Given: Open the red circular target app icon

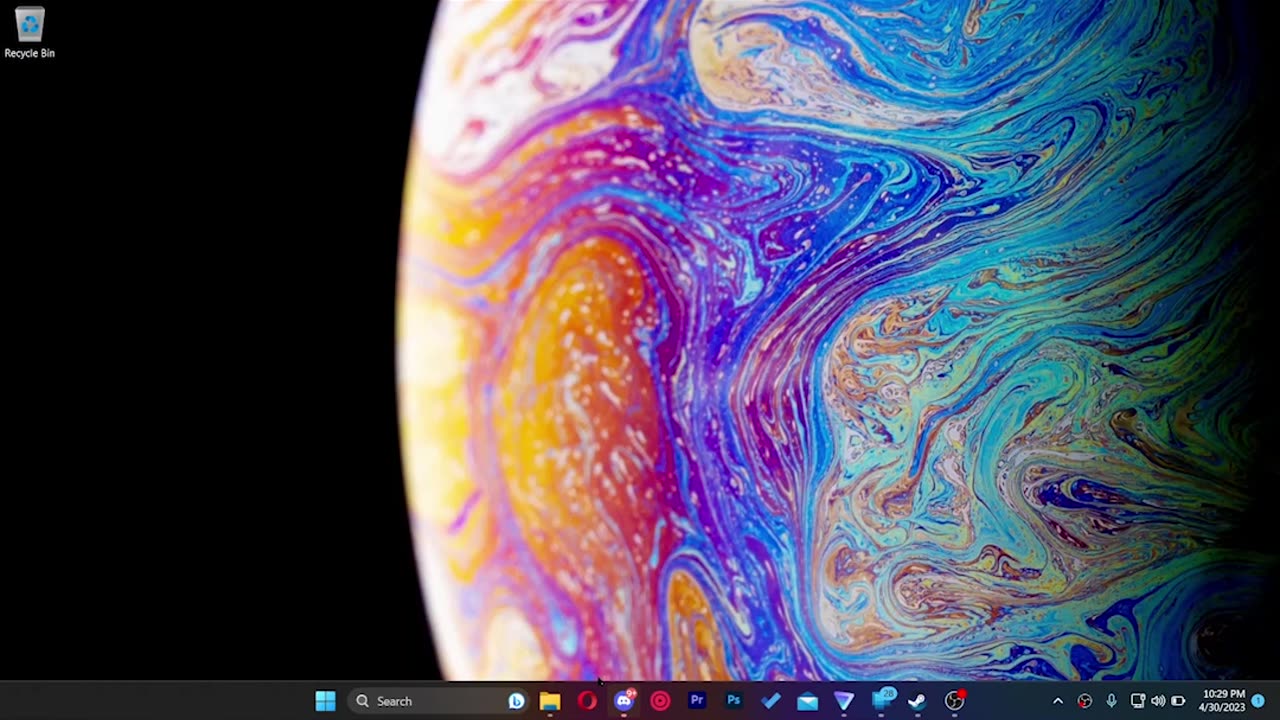Looking at the screenshot, I should (660, 701).
